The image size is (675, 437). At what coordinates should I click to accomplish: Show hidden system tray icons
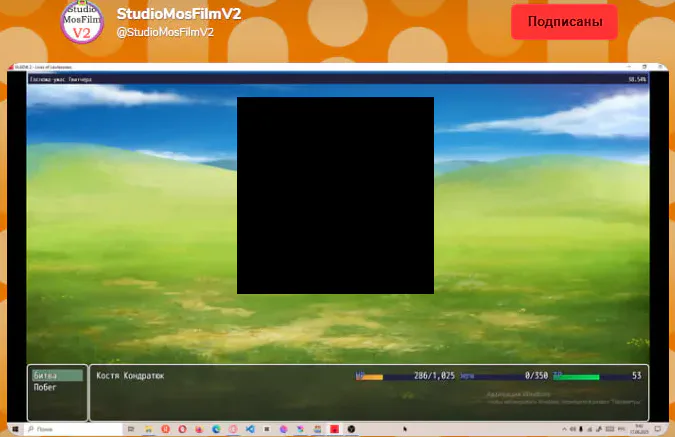click(564, 429)
